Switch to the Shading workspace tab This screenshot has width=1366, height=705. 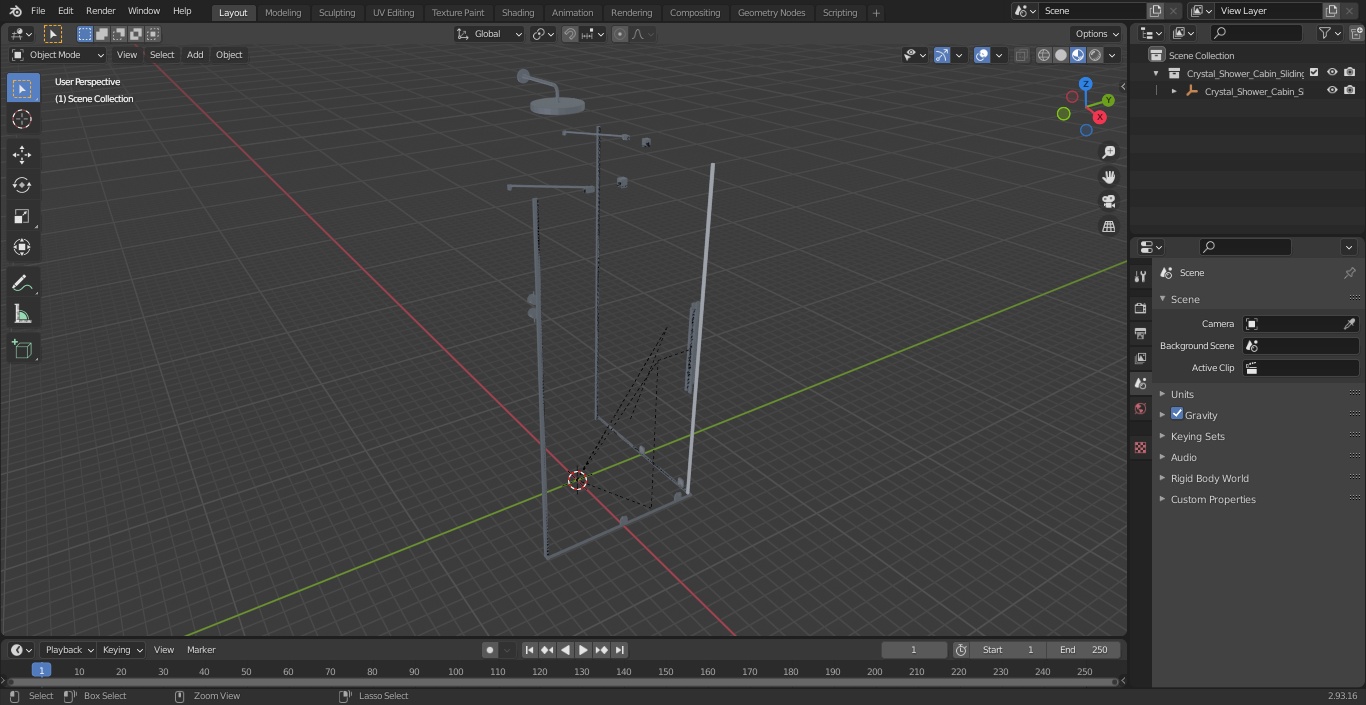pyautogui.click(x=517, y=12)
